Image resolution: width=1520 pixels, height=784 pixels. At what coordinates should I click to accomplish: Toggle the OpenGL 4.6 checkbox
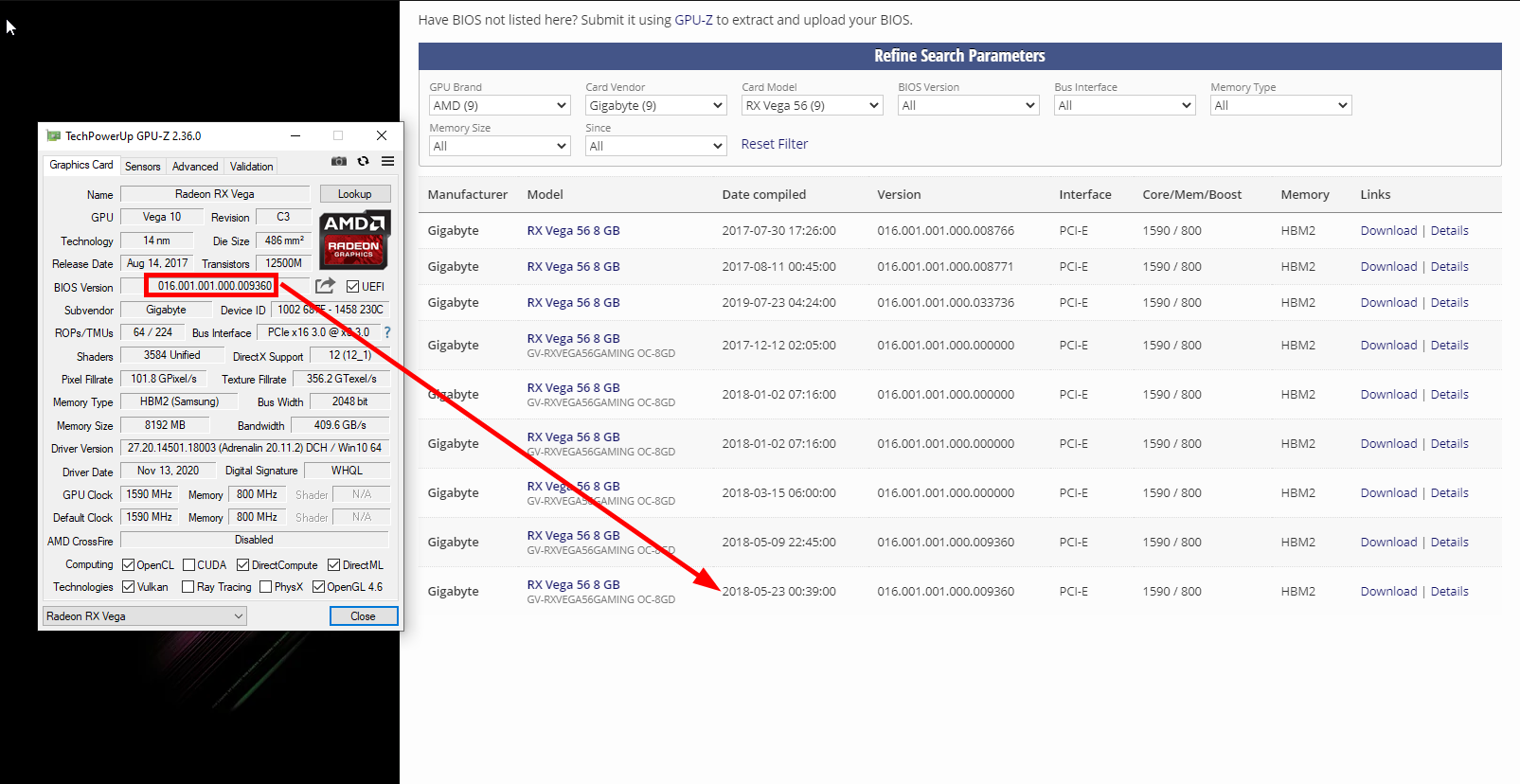[x=318, y=586]
